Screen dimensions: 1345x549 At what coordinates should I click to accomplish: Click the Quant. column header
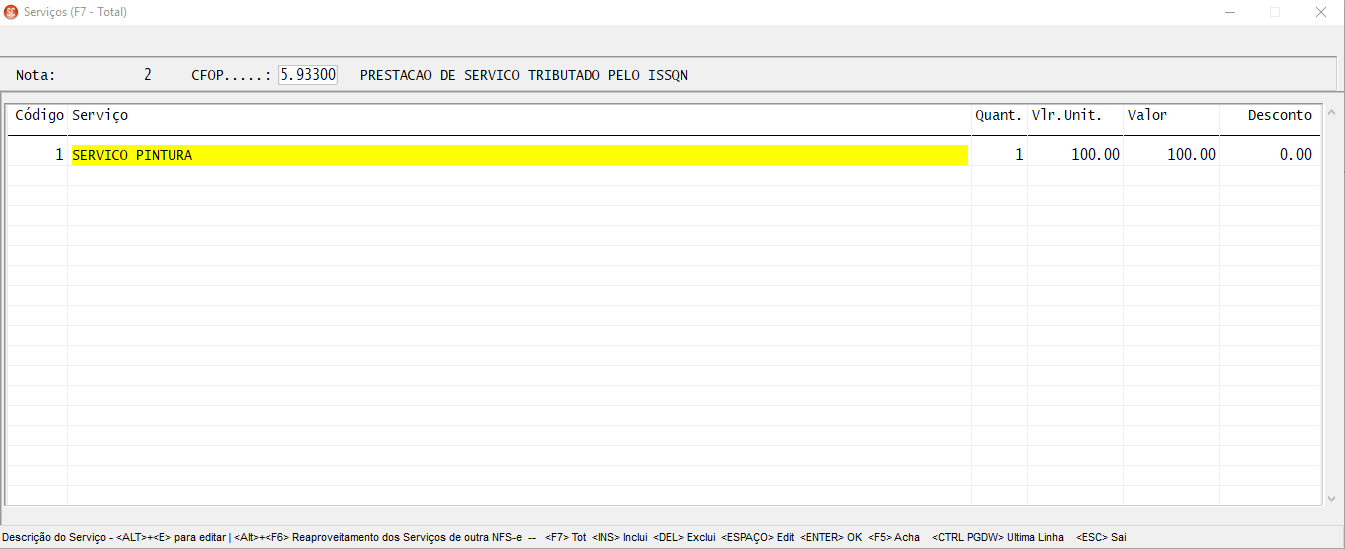click(999, 115)
